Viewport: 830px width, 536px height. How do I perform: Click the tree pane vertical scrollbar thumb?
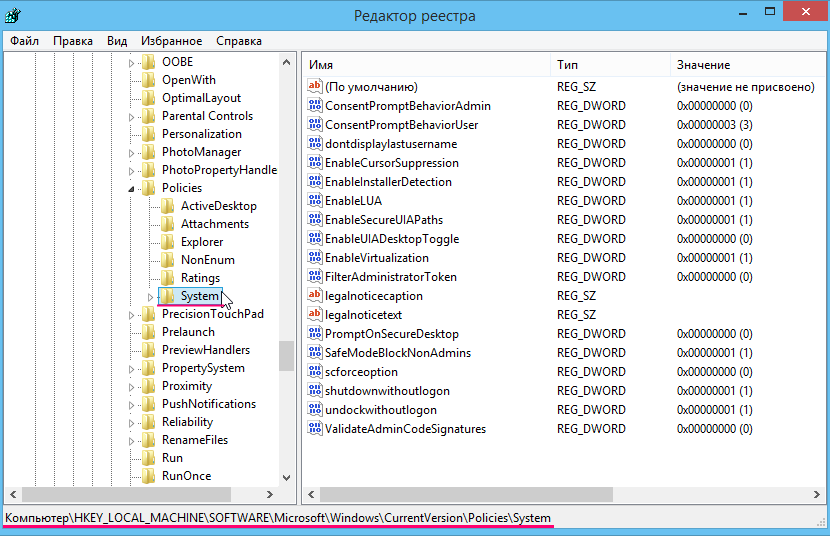pyautogui.click(x=286, y=356)
